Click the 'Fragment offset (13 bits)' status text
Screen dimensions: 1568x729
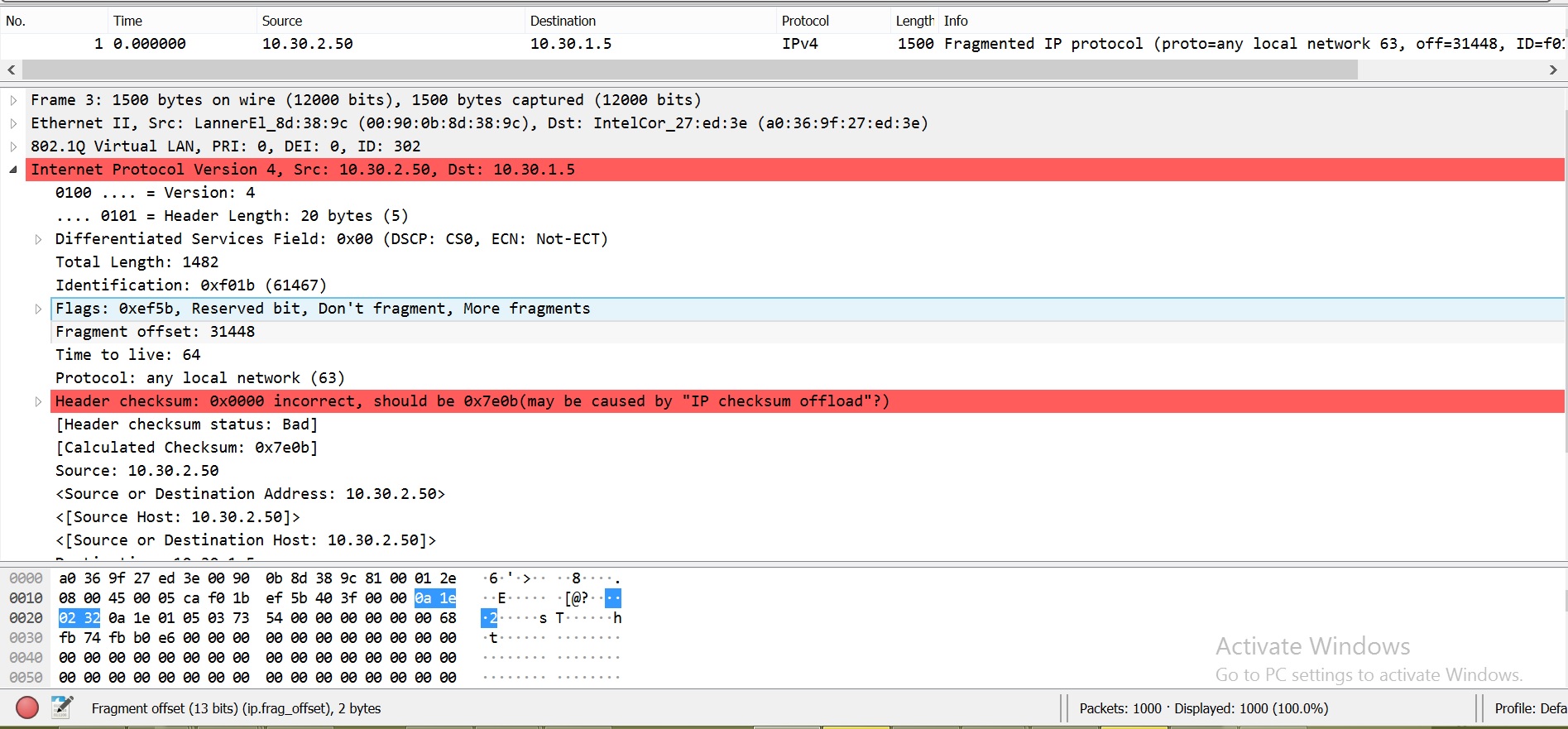click(236, 708)
